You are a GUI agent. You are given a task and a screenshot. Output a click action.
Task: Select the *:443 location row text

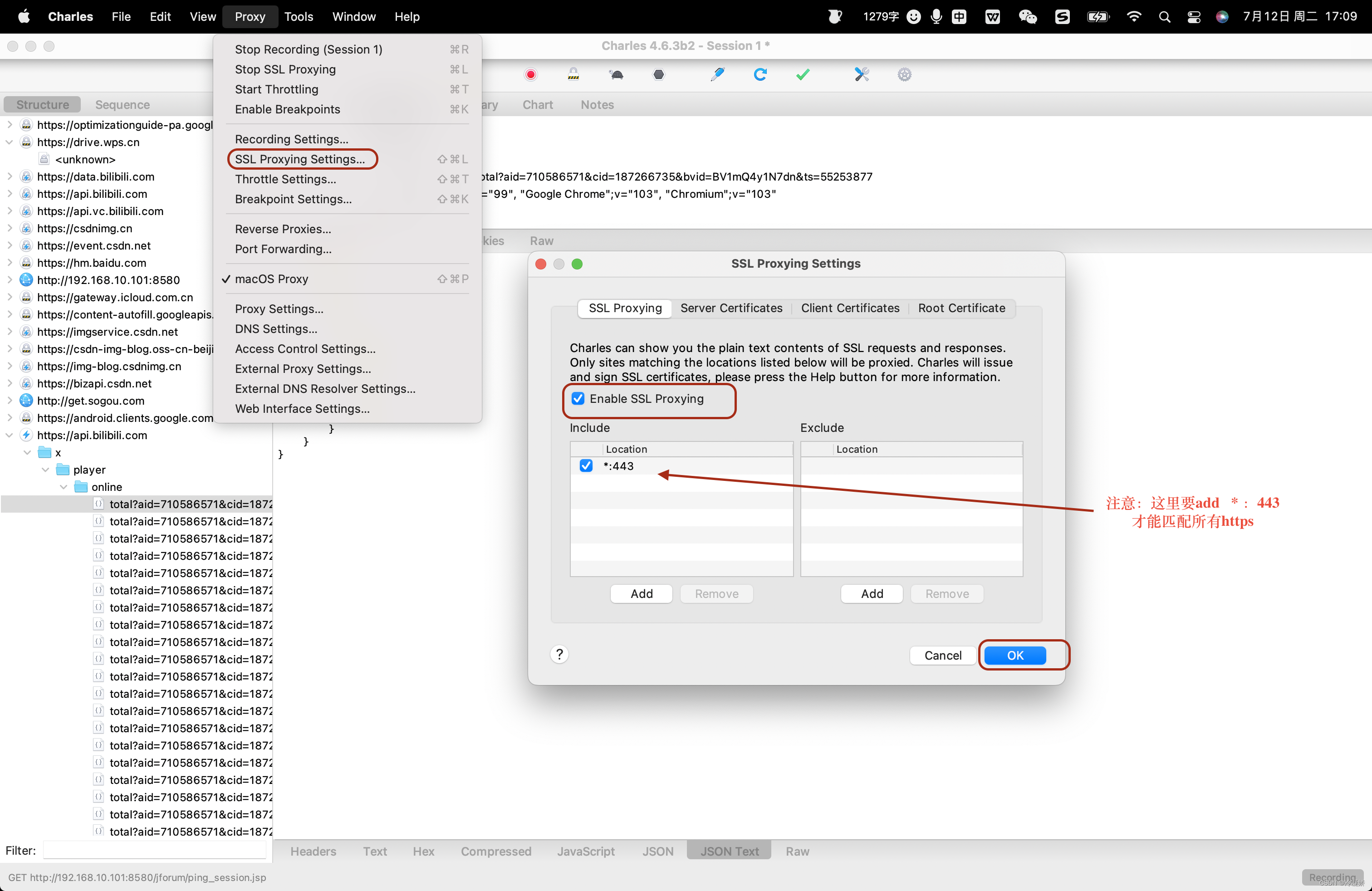point(618,466)
